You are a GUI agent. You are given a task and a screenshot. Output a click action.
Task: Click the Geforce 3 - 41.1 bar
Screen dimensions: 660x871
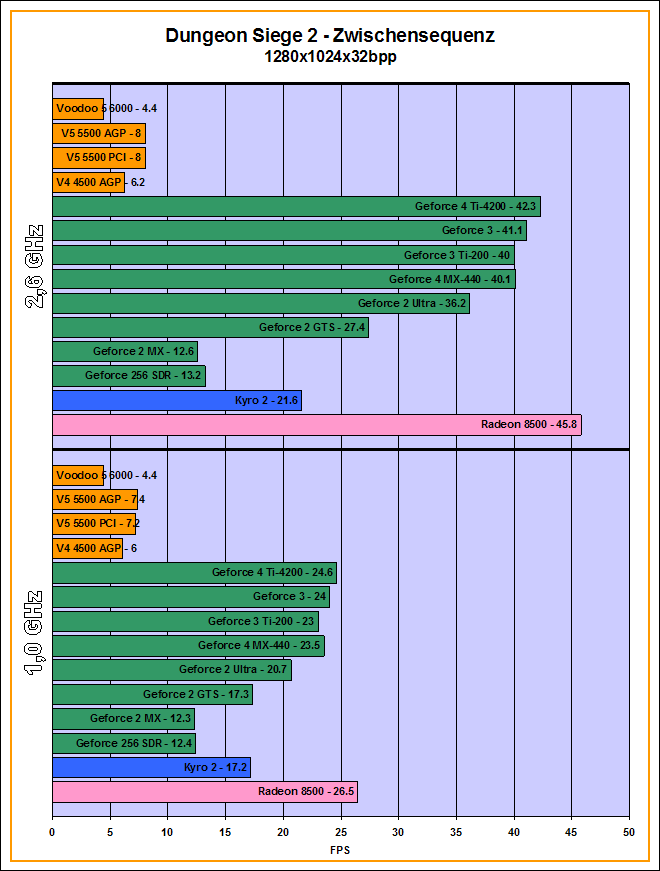click(x=289, y=231)
